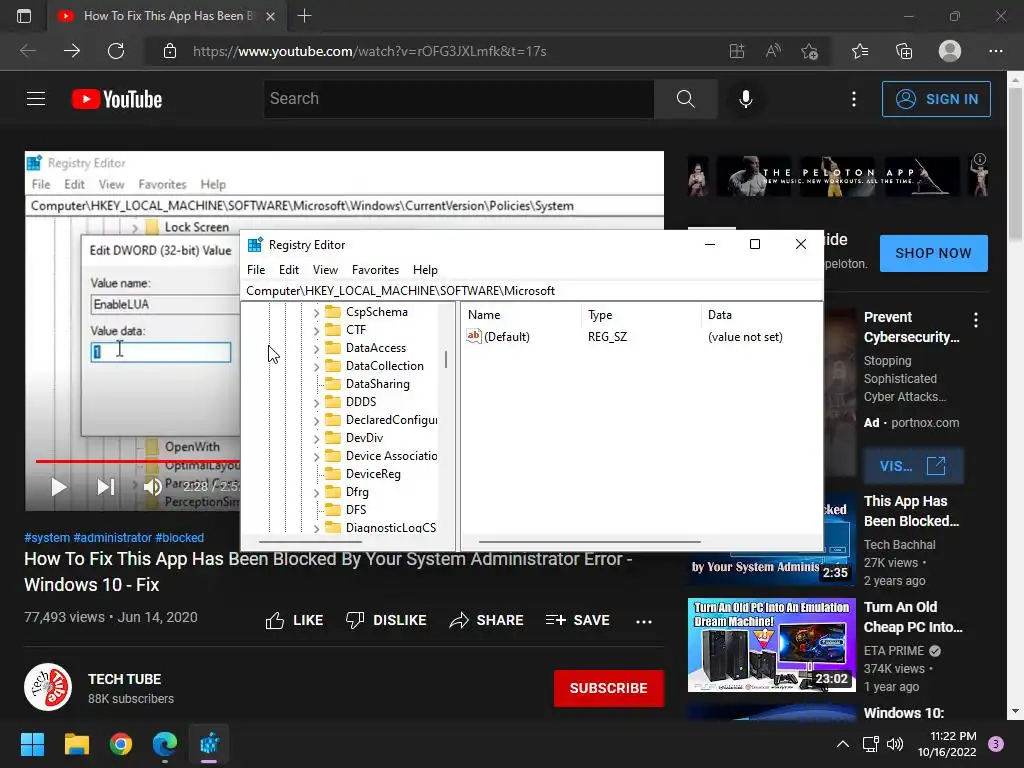Add this page to favorites
The width and height of the screenshot is (1024, 768).
click(810, 51)
